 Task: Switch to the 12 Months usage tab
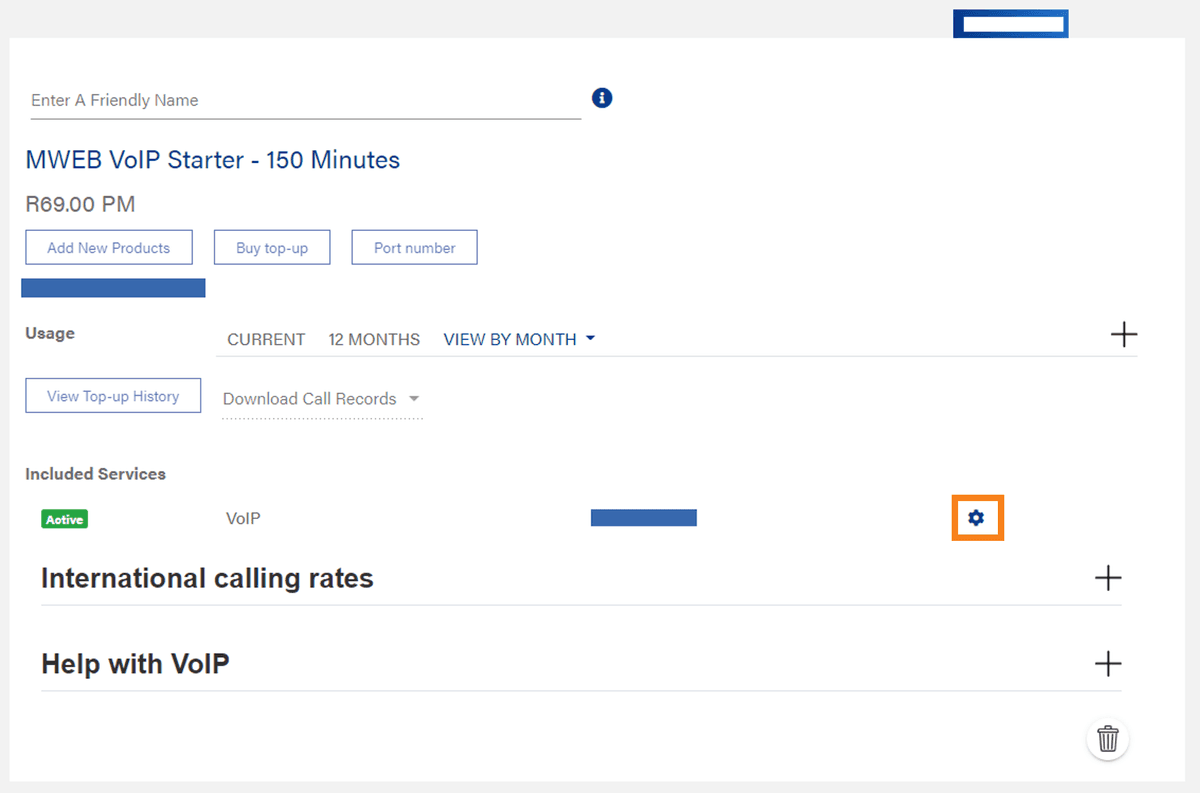(374, 339)
